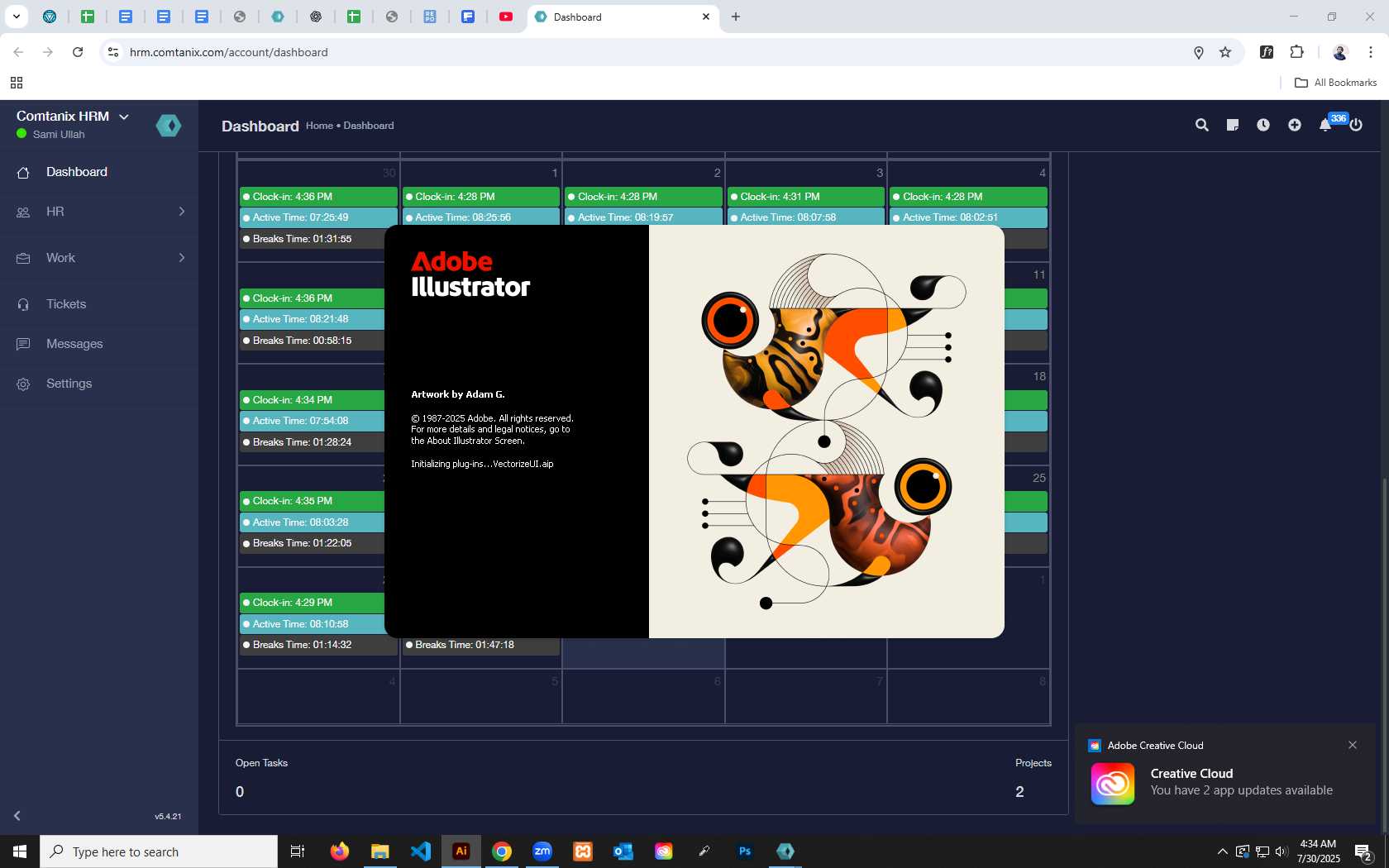
Task: Open Photoshop from the taskbar
Action: pyautogui.click(x=745, y=851)
